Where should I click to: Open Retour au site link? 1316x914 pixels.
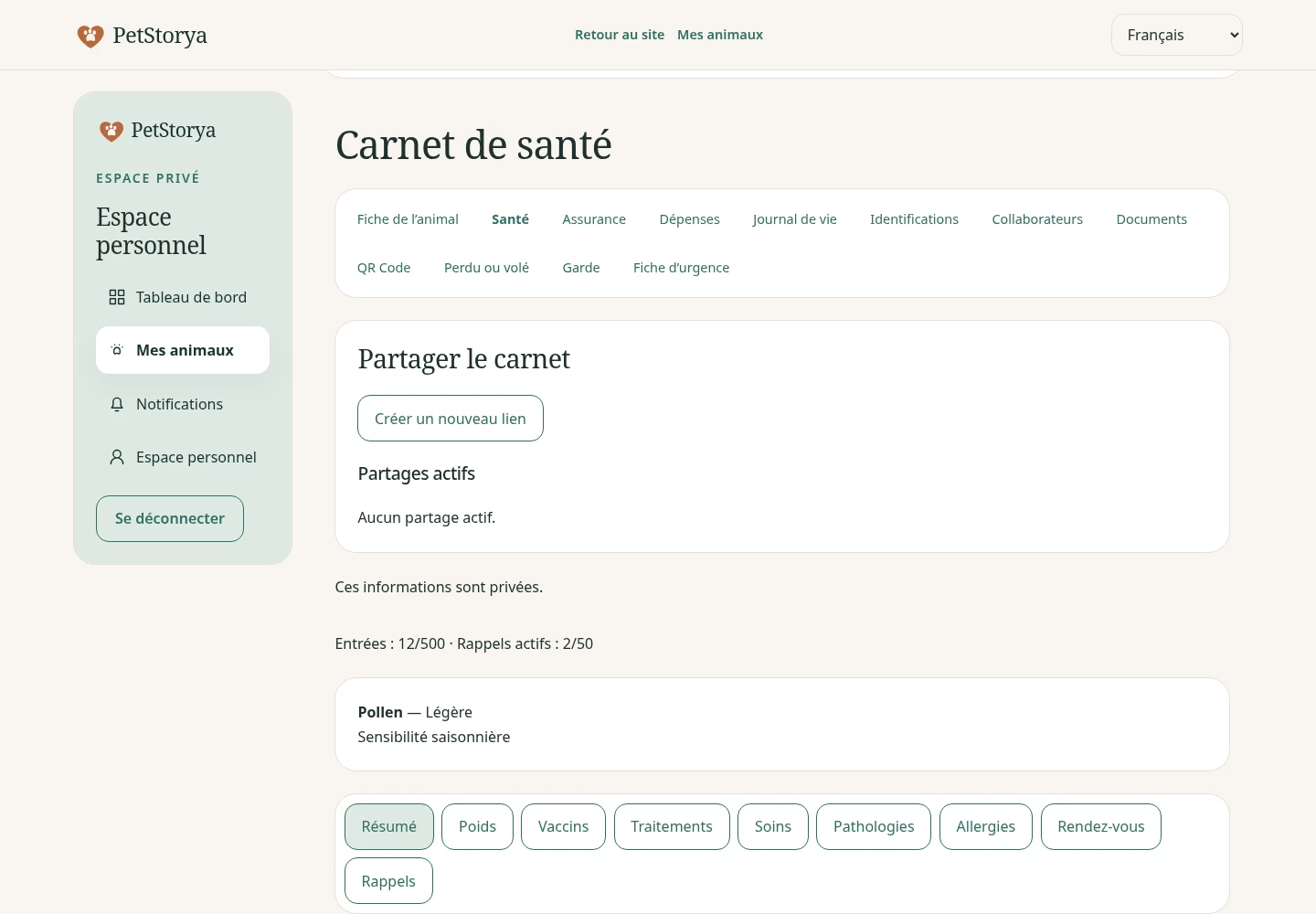click(620, 35)
